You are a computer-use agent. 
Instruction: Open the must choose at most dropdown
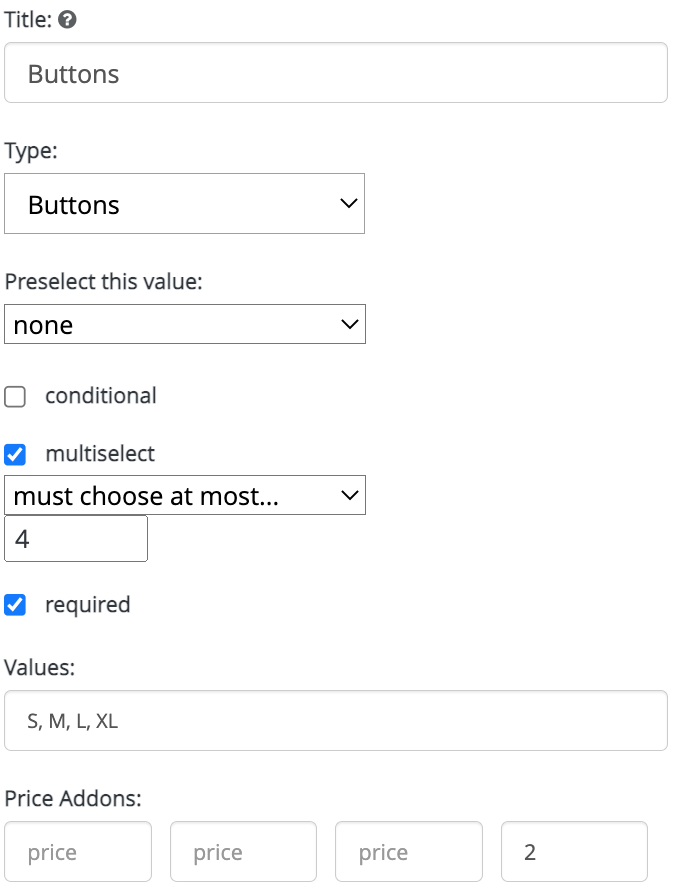coord(185,495)
